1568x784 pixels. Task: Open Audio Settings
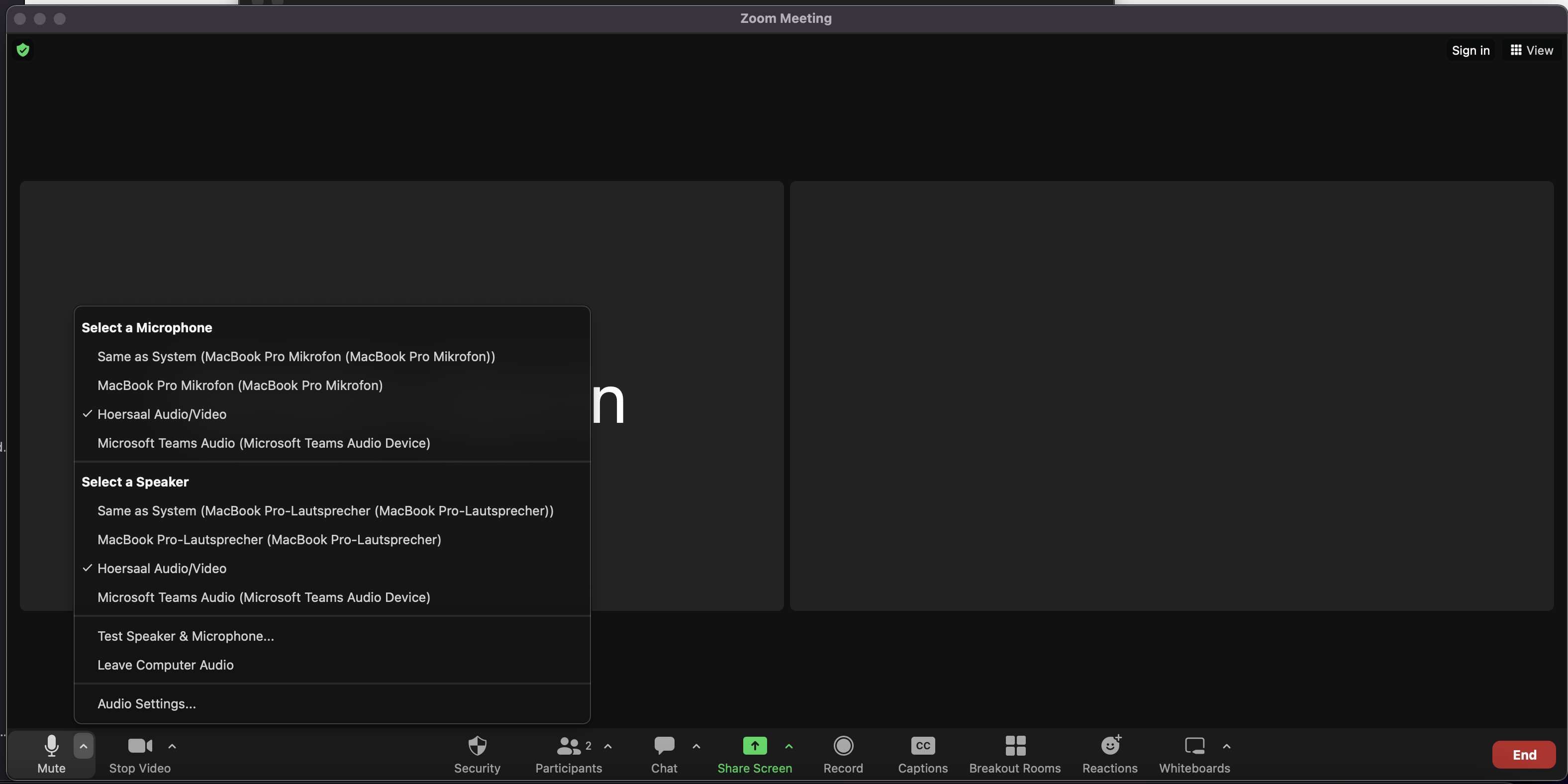(332, 703)
